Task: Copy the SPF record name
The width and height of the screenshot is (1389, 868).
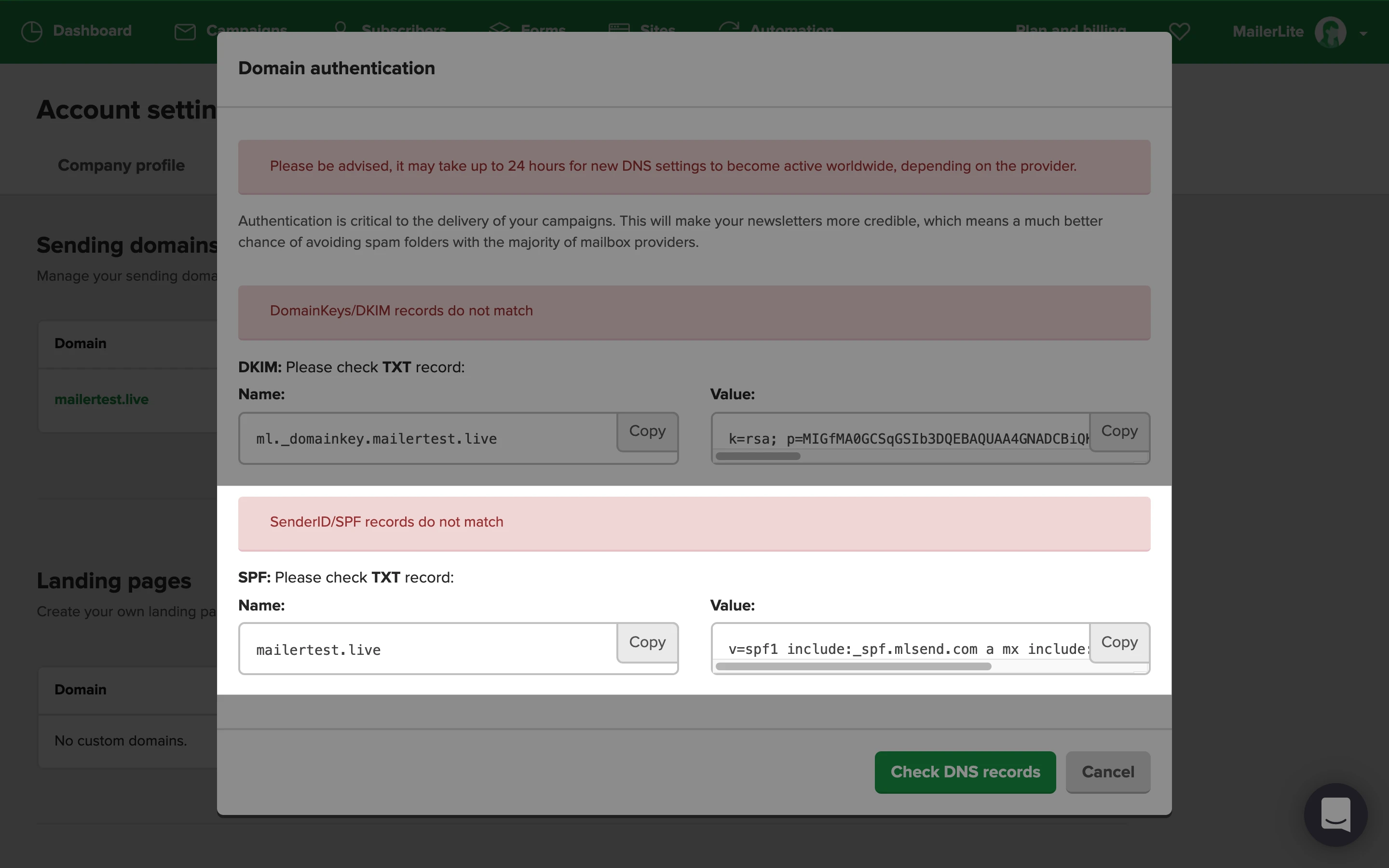Action: [647, 642]
